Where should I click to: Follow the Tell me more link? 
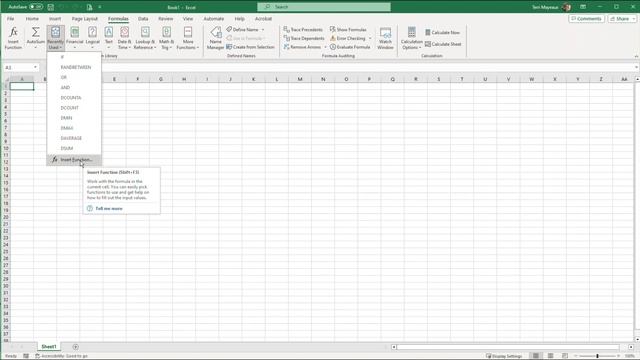(109, 209)
